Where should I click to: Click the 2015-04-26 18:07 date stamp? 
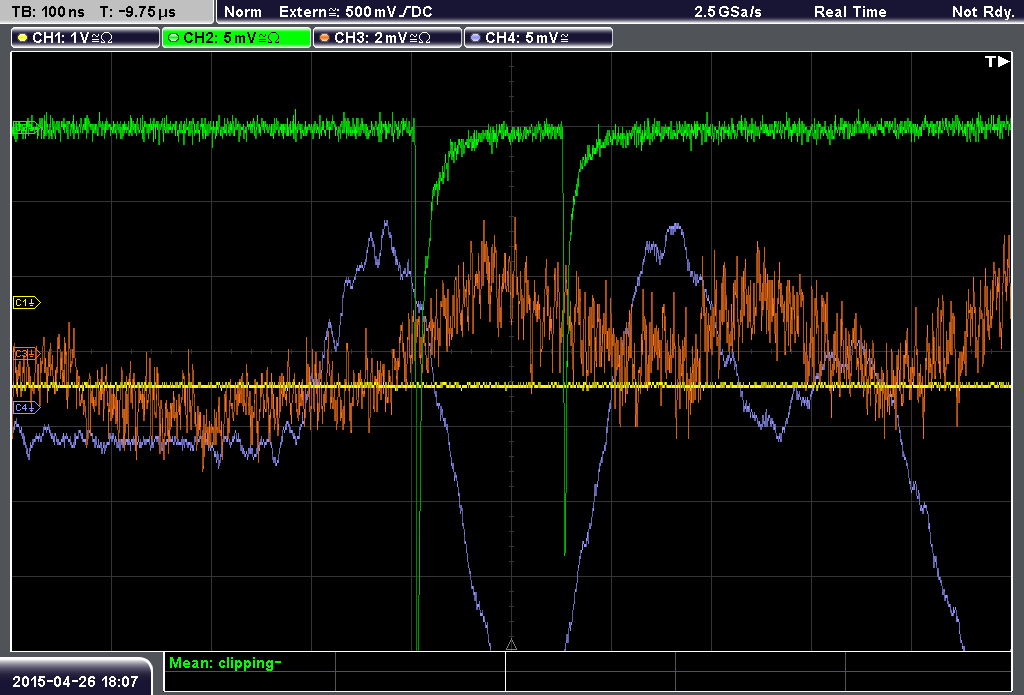click(75, 682)
